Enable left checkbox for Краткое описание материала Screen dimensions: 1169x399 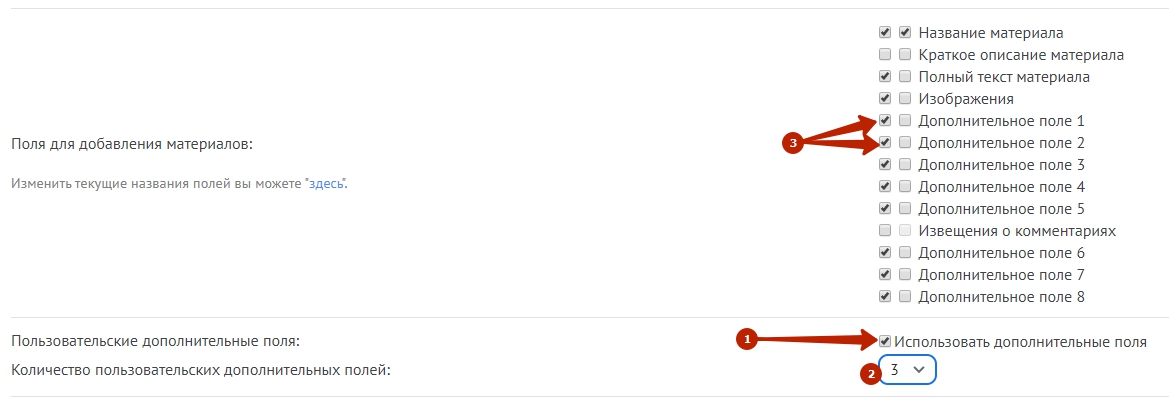[885, 54]
